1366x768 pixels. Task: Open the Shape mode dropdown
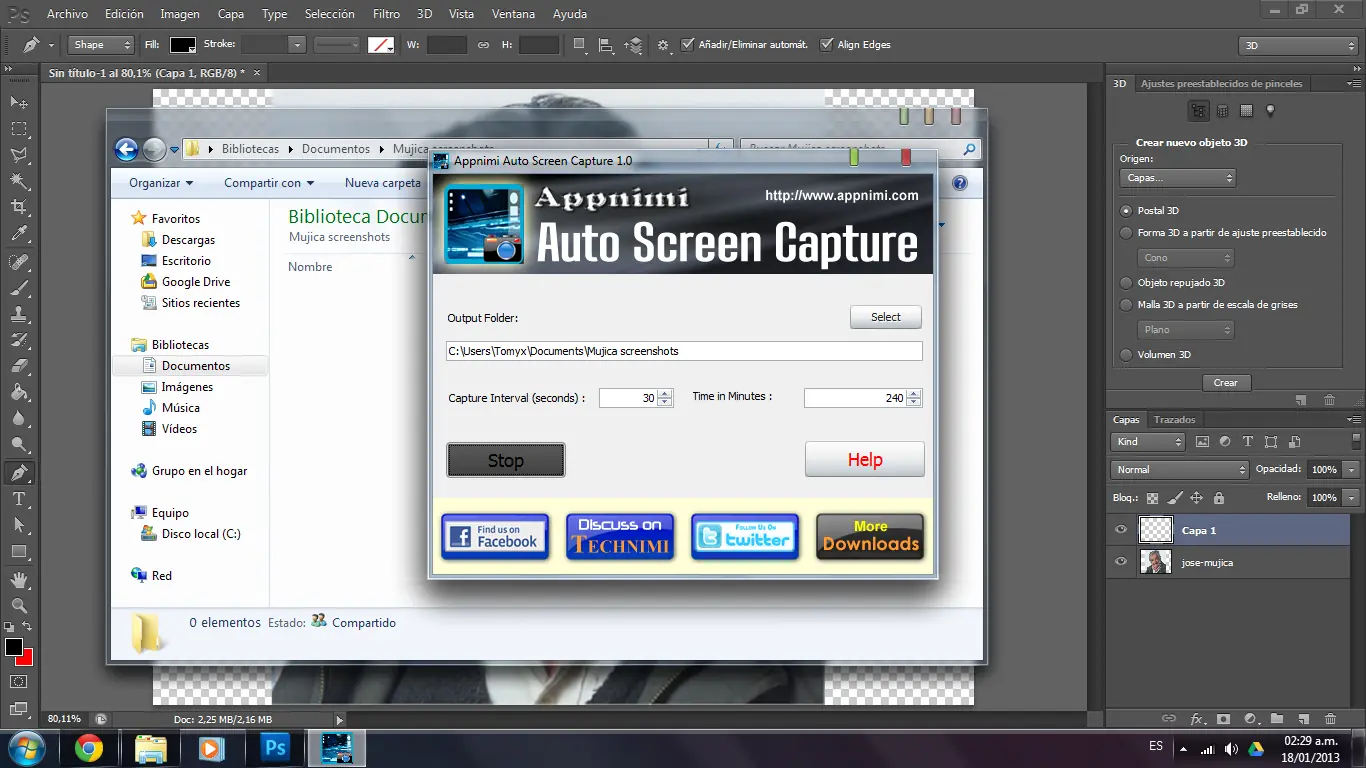pyautogui.click(x=101, y=45)
